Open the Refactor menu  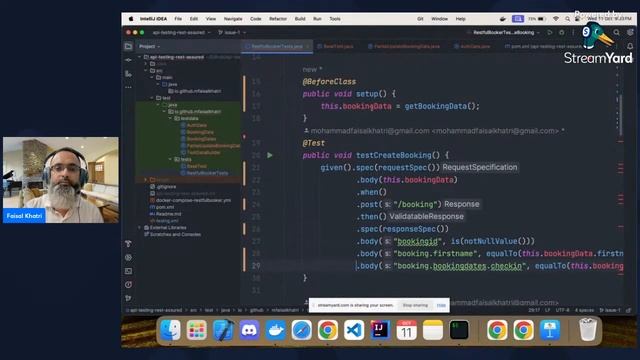[x=278, y=19]
